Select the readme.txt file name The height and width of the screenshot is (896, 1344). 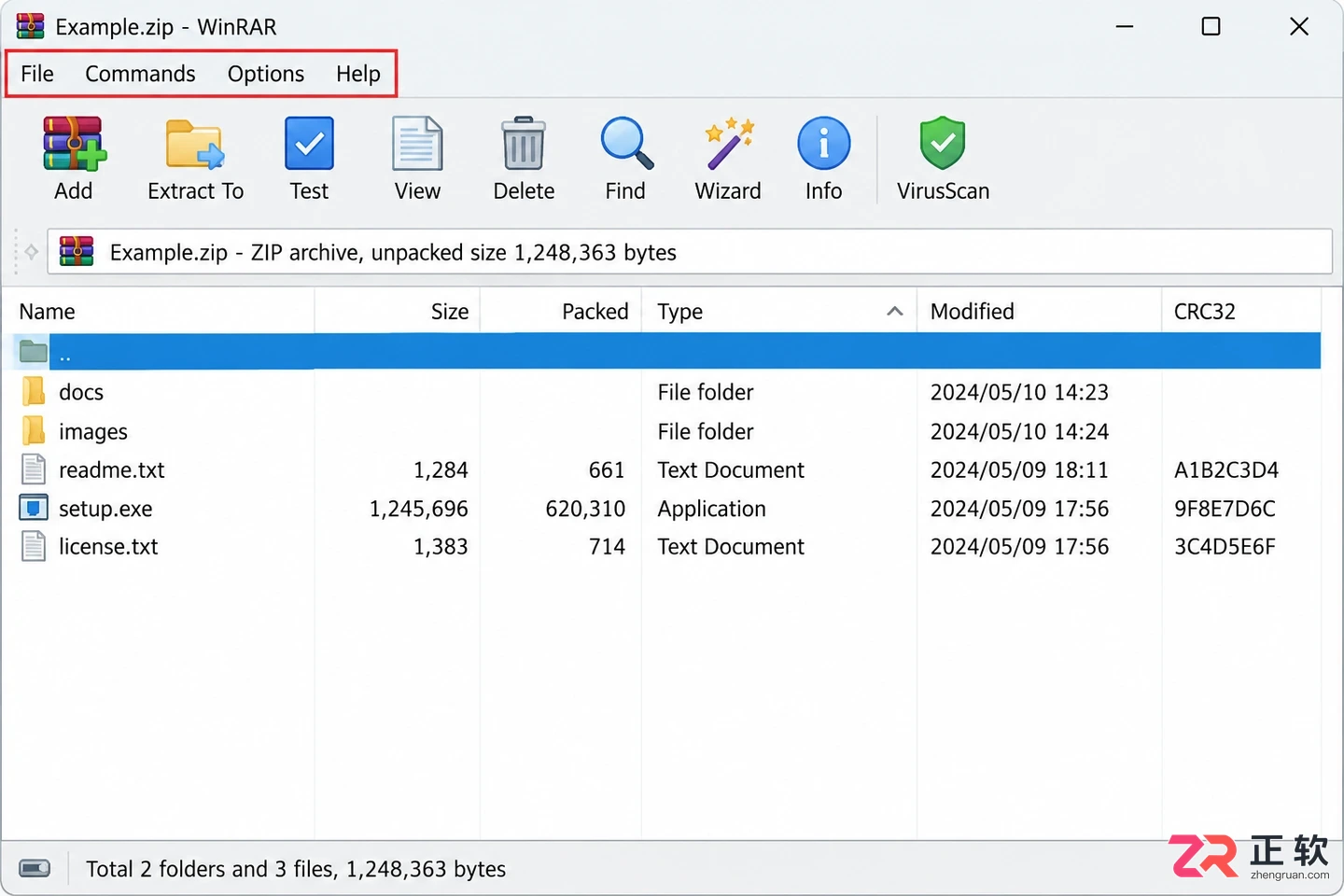112,469
